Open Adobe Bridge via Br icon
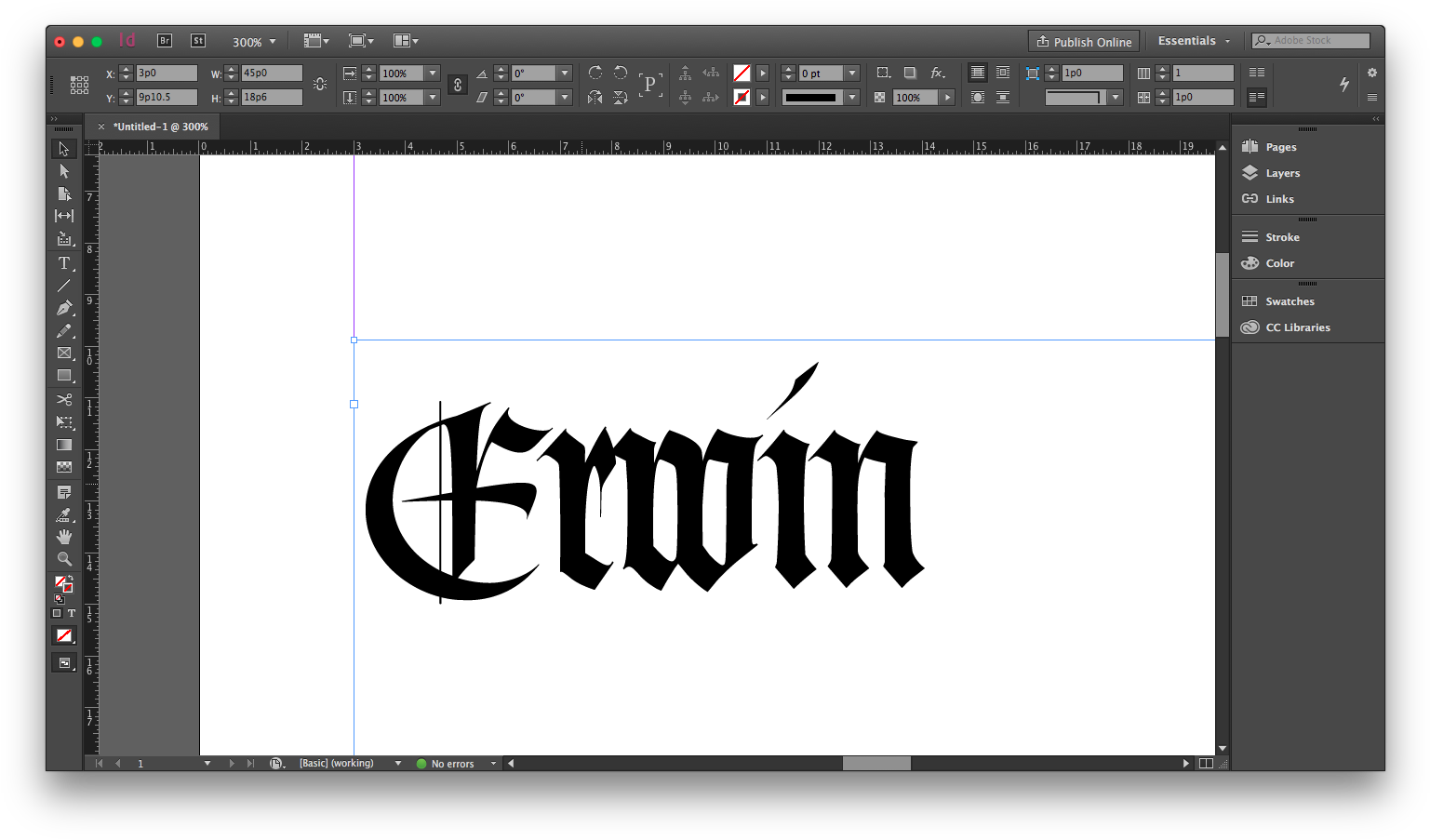1430x840 pixels. pos(165,40)
